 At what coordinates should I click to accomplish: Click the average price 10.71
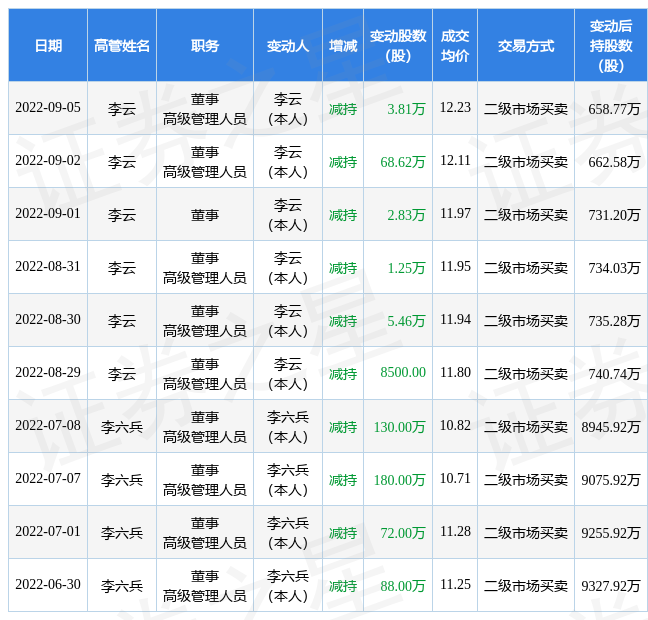pyautogui.click(x=455, y=478)
